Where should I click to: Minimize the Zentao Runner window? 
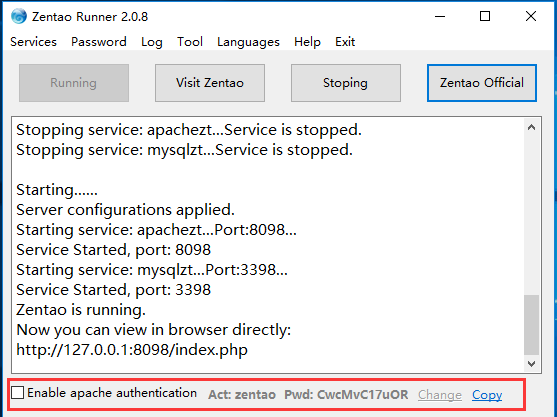pyautogui.click(x=440, y=16)
